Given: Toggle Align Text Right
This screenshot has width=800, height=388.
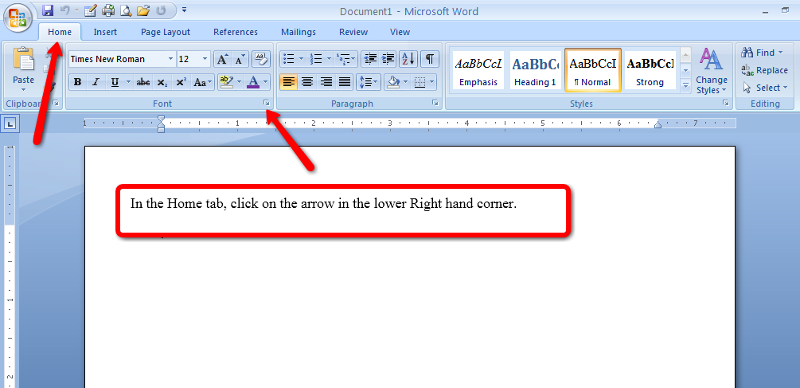Looking at the screenshot, I should (326, 82).
